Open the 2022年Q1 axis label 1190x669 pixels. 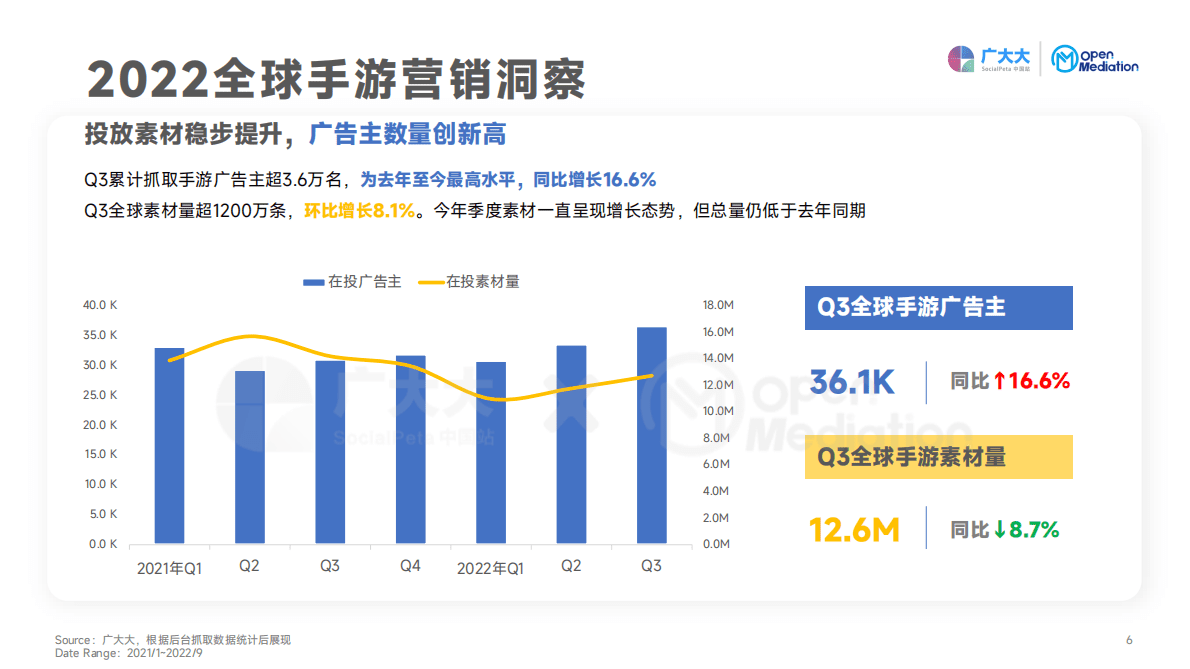(490, 565)
